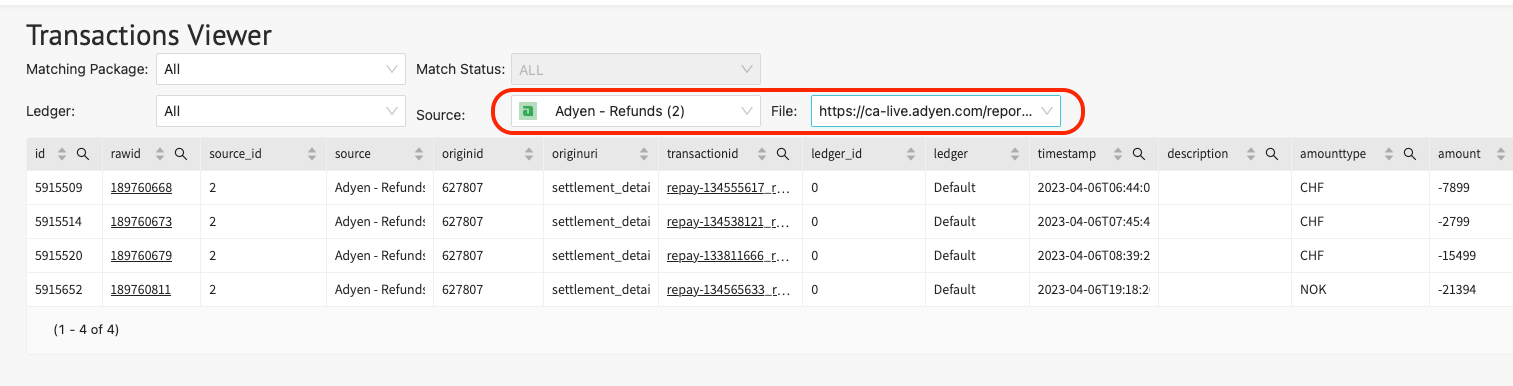Click the timestamp 2023-04-06T07:45 cell
Image resolution: width=1513 pixels, height=386 pixels.
pyautogui.click(x=1093, y=221)
